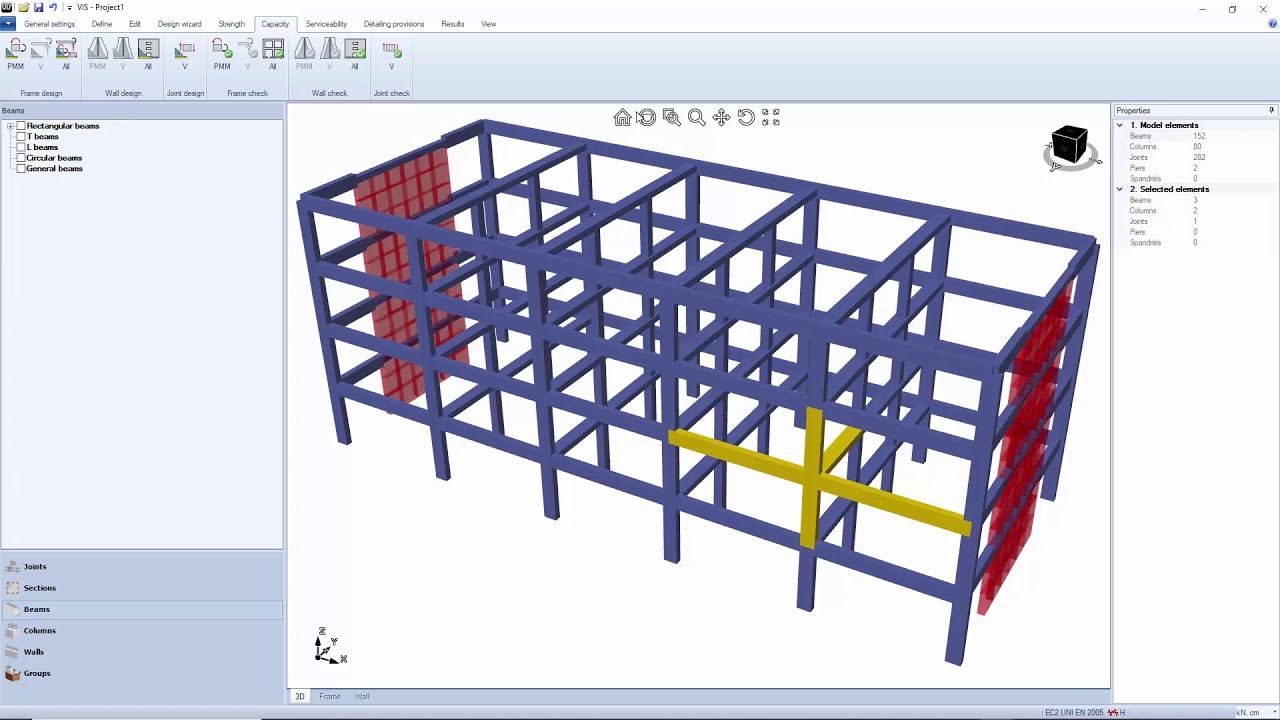
Task: Run Frame check All
Action: pos(273,55)
